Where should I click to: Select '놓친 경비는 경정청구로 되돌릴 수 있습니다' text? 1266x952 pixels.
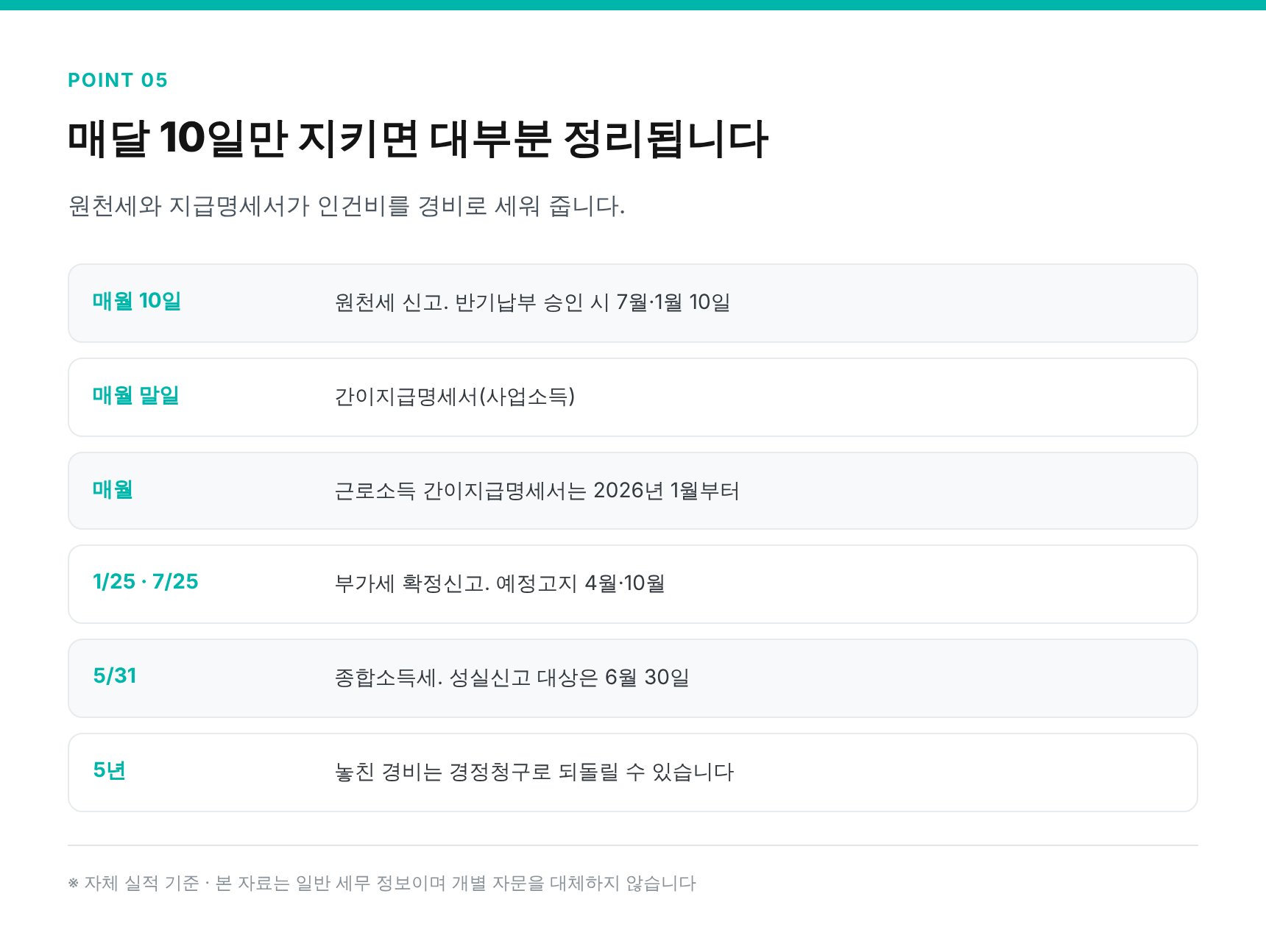534,772
